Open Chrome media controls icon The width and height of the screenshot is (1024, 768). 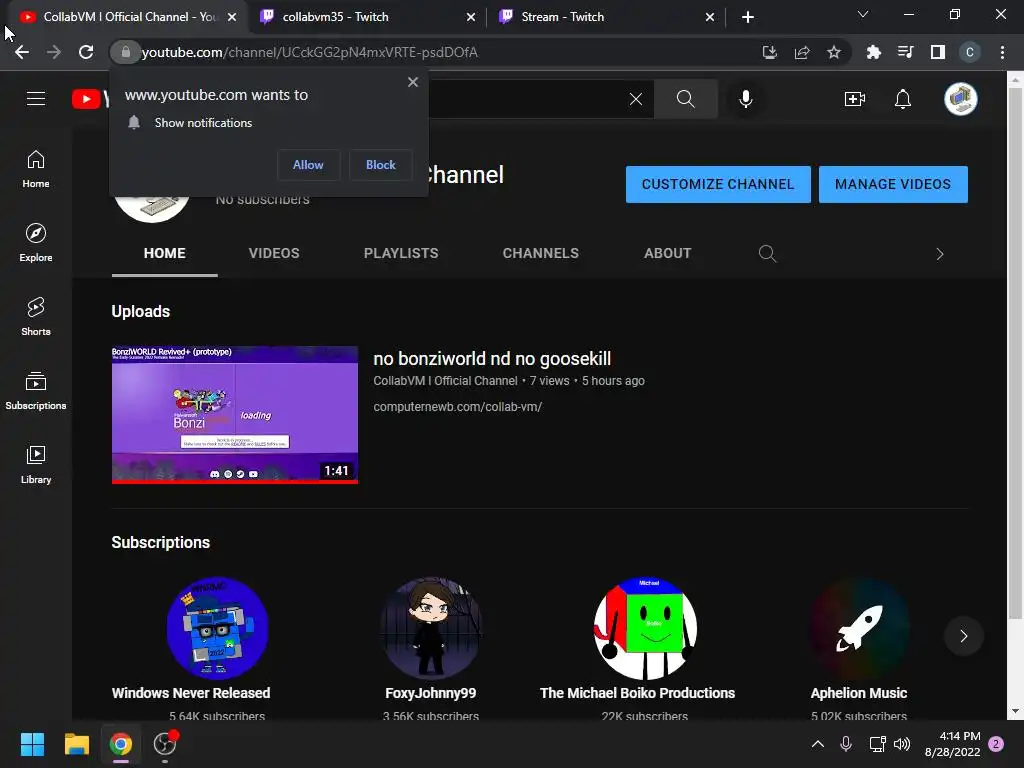[905, 52]
